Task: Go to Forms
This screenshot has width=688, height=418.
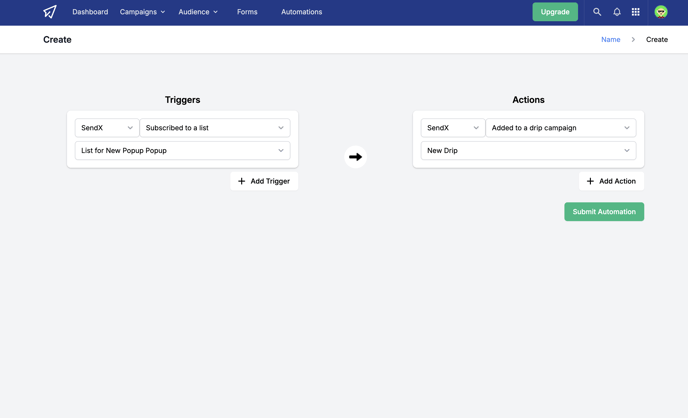Action: coord(247,12)
